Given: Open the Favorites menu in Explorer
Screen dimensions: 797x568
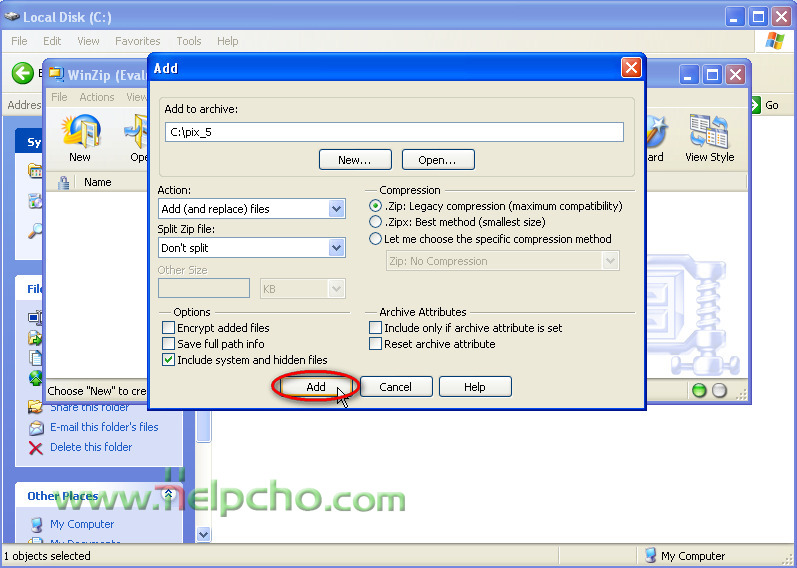Looking at the screenshot, I should tap(138, 41).
